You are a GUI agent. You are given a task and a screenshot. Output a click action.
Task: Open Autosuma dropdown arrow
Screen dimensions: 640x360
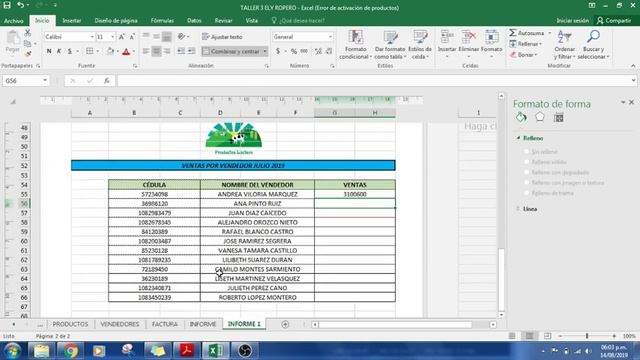coord(549,33)
